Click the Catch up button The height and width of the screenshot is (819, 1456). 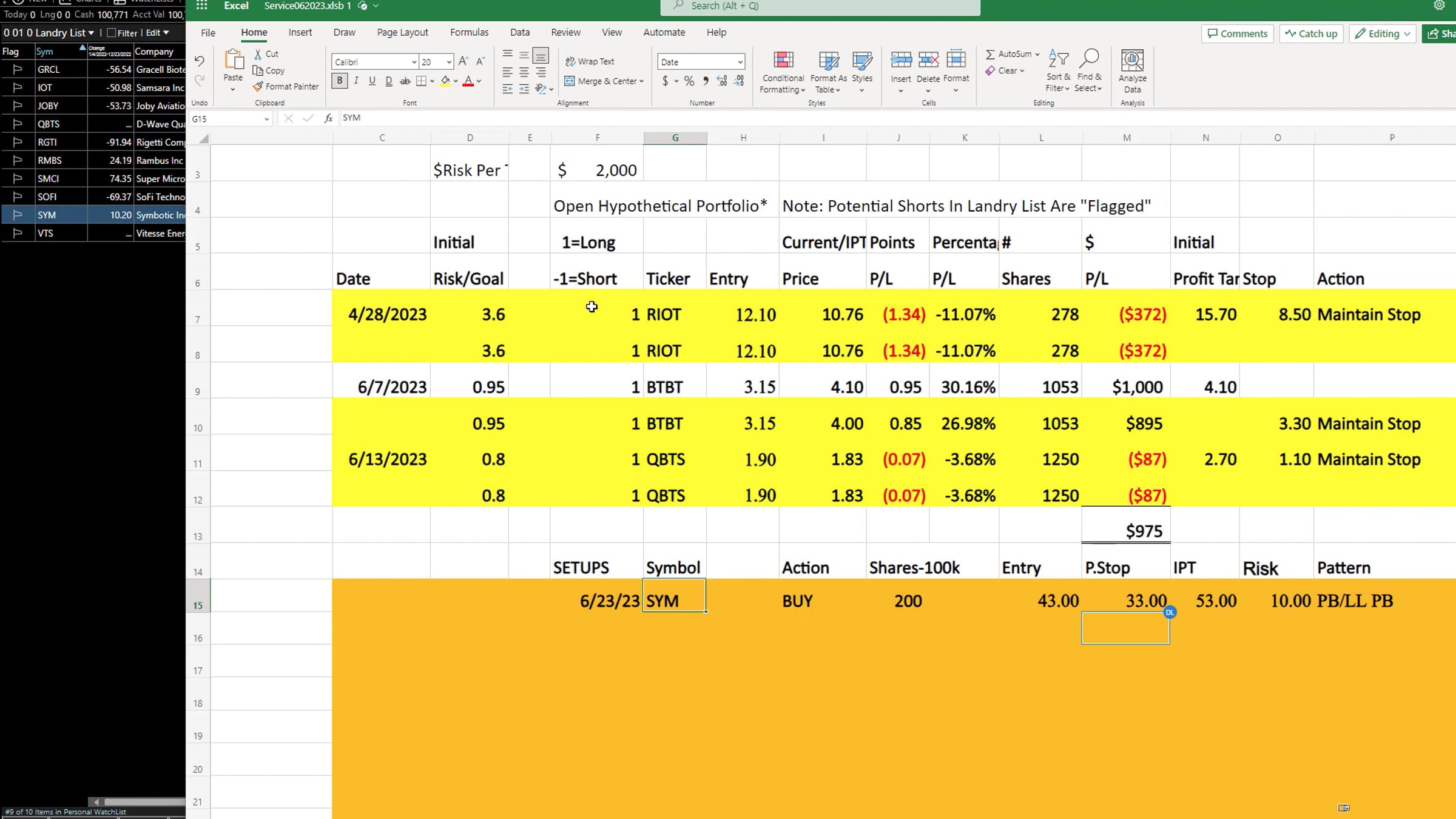click(x=1311, y=33)
